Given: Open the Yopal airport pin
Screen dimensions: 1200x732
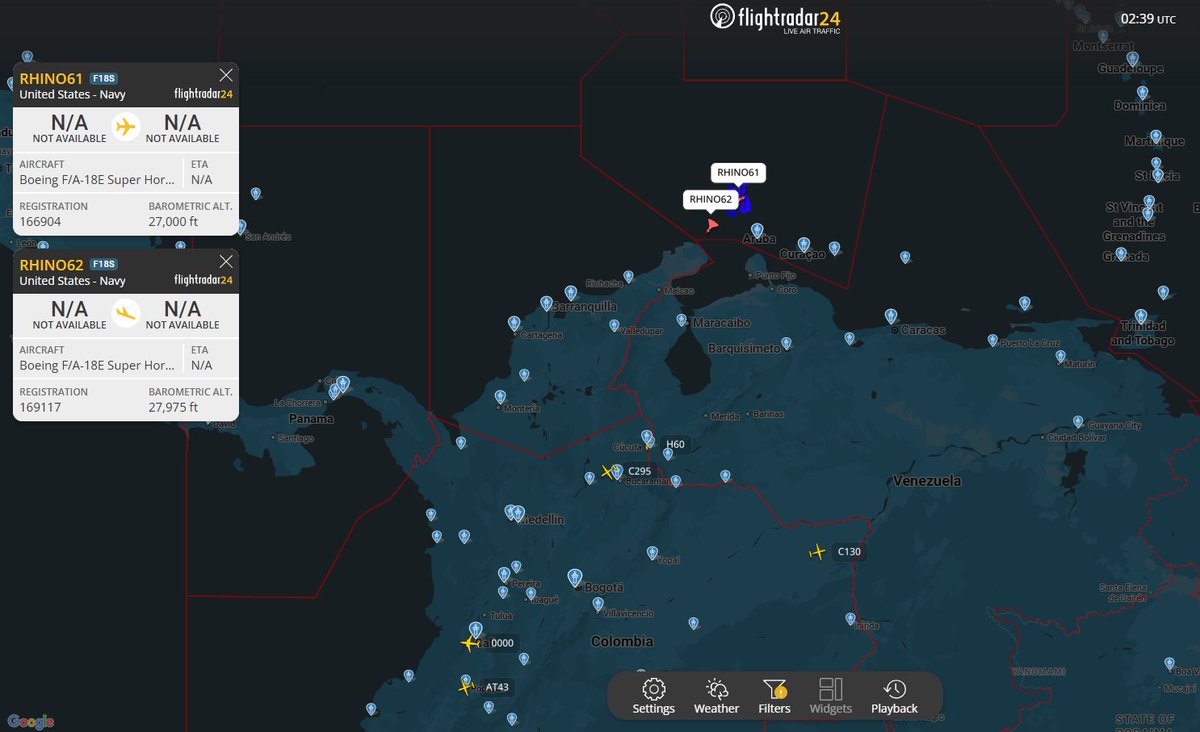Looking at the screenshot, I should pyautogui.click(x=652, y=552).
